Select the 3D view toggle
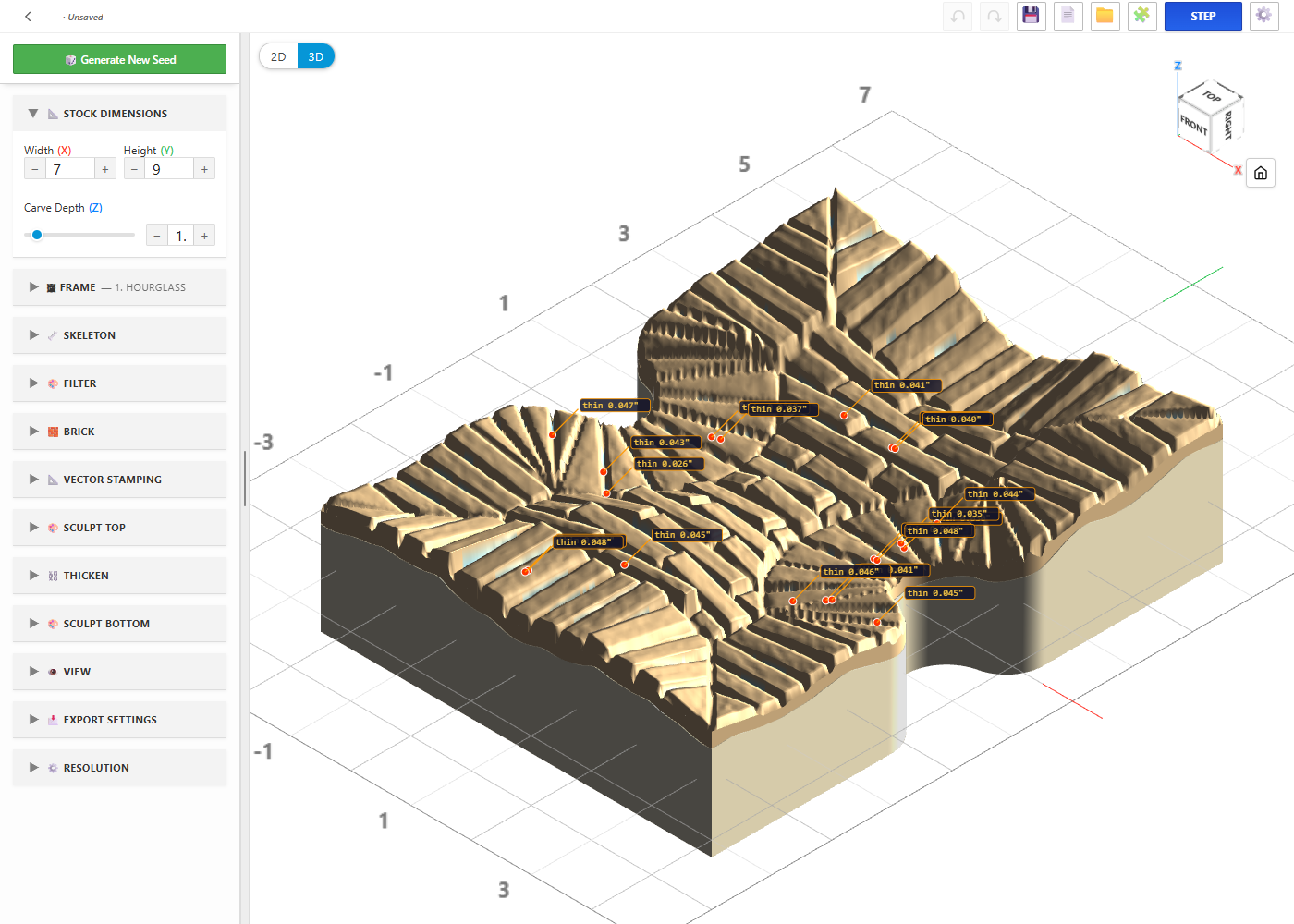1294x924 pixels. 316,56
